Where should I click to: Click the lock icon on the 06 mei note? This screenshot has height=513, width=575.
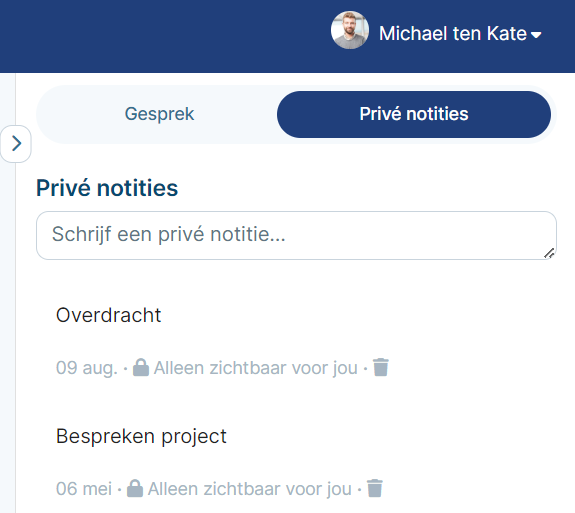135,488
